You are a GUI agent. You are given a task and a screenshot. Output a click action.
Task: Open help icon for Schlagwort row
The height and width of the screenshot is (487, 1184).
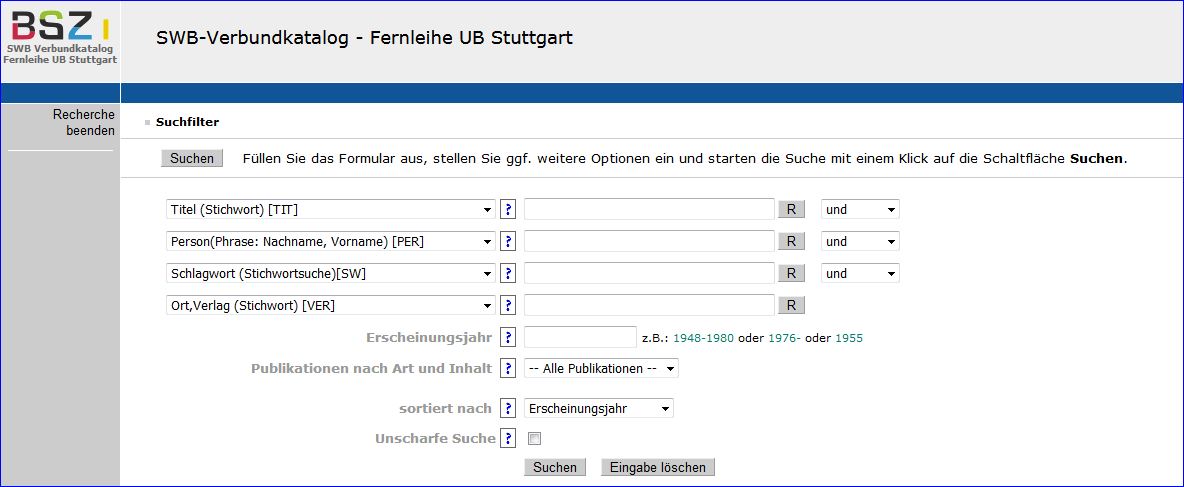click(x=508, y=273)
